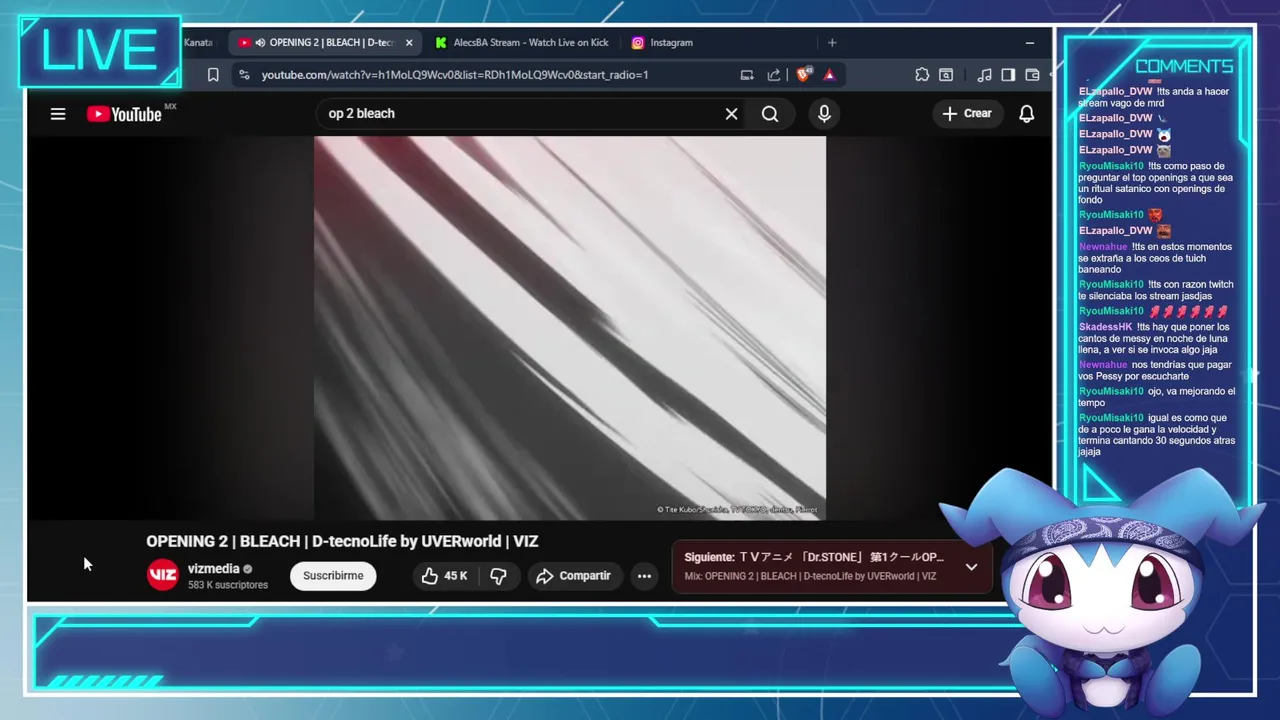Click the vizmedia verified check badge
1280x720 pixels.
point(248,569)
